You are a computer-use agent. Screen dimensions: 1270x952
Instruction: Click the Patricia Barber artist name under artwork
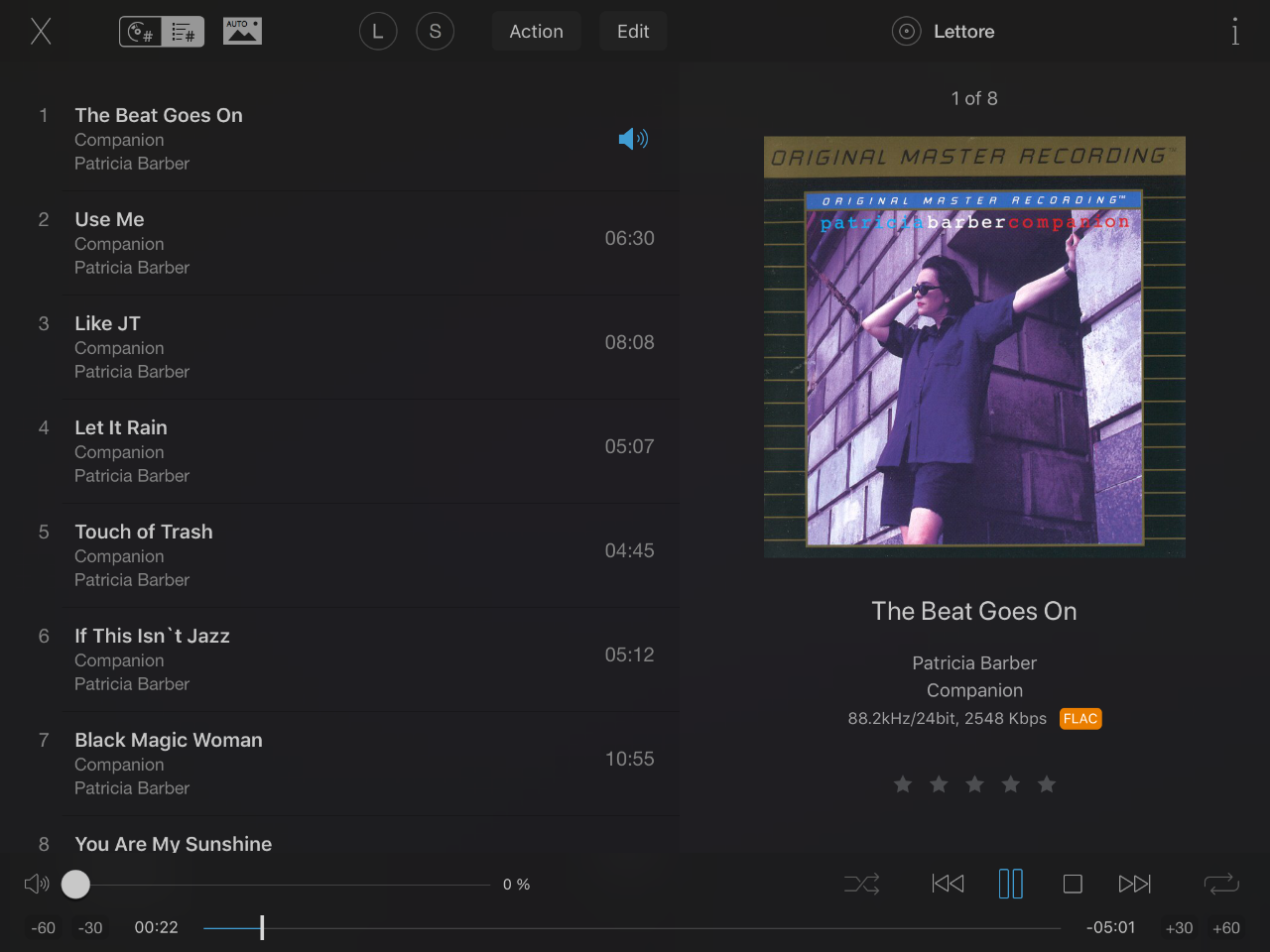(x=974, y=662)
